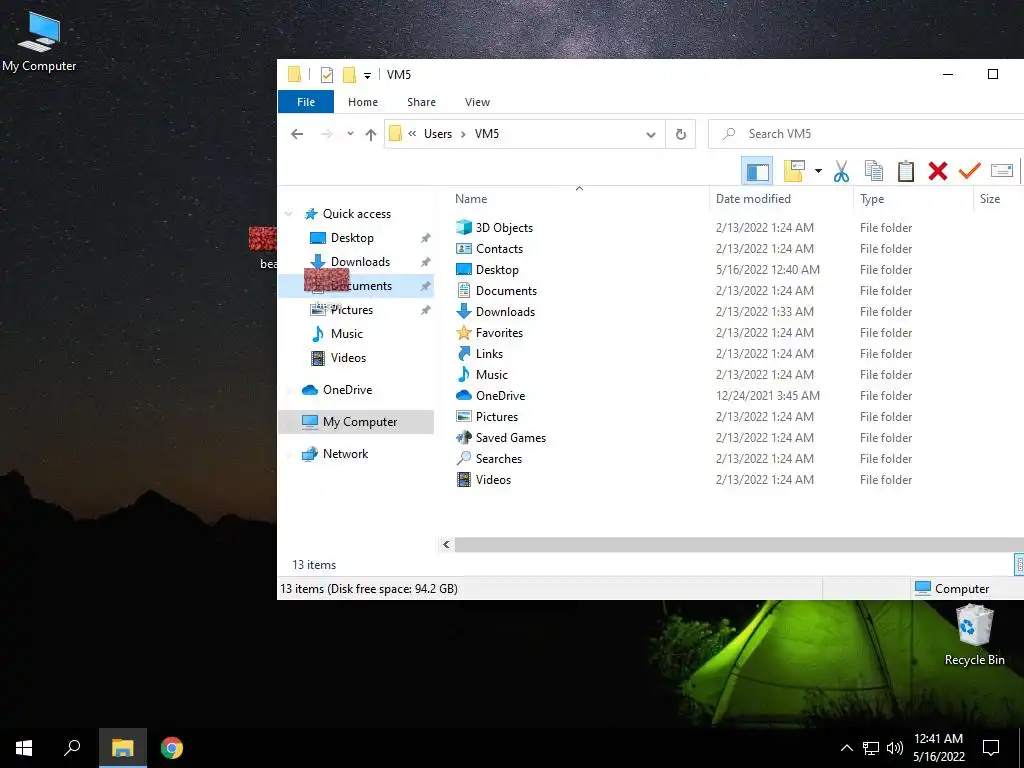
Task: Click the horizontal scrollbar left arrow
Action: [x=446, y=545]
